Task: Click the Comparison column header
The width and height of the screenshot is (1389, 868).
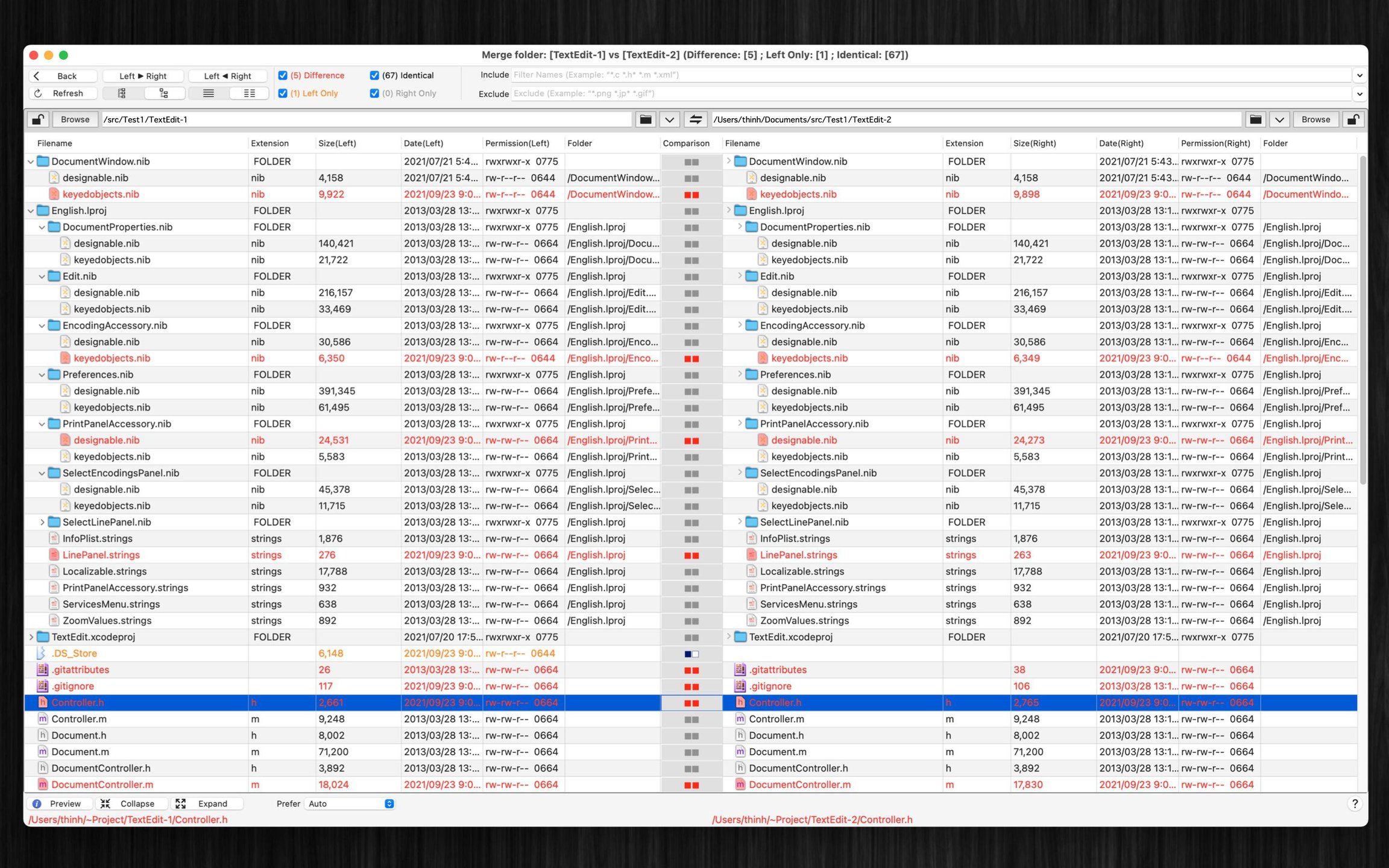Action: point(685,143)
